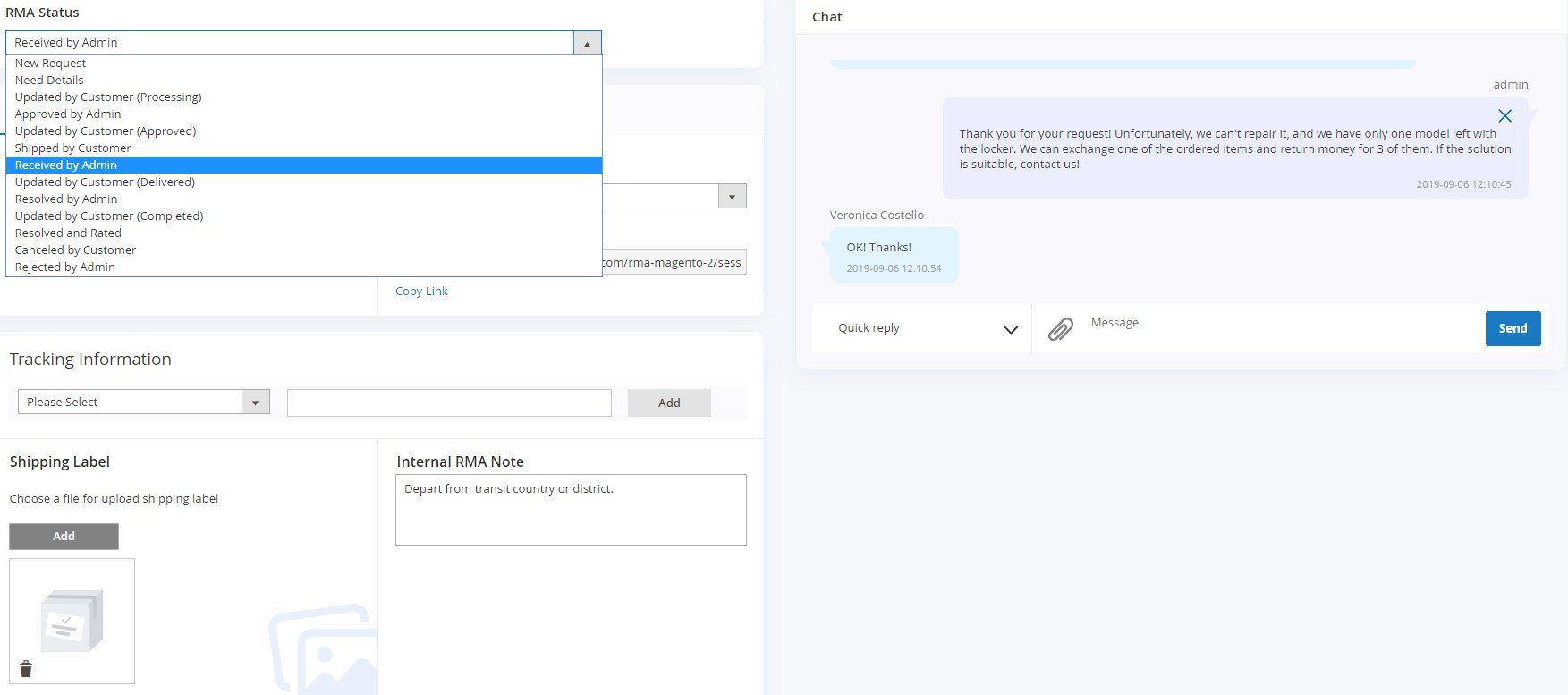Image resolution: width=1568 pixels, height=695 pixels.
Task: Click the Veronica Costello name label
Action: (x=877, y=216)
